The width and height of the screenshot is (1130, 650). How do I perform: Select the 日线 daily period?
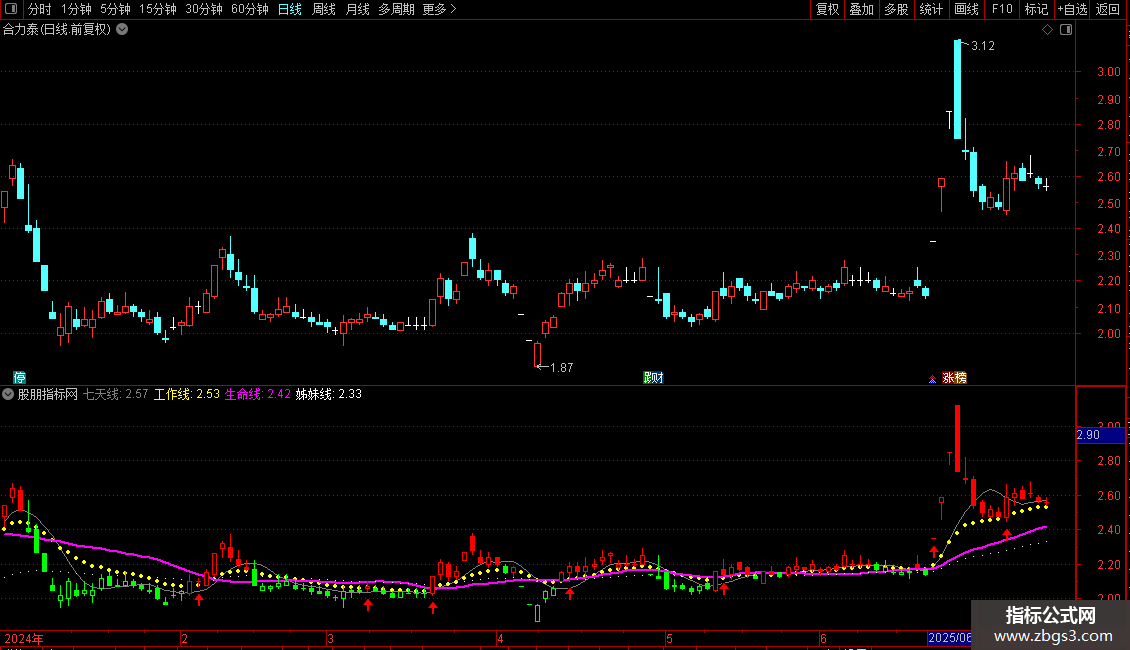click(x=290, y=9)
